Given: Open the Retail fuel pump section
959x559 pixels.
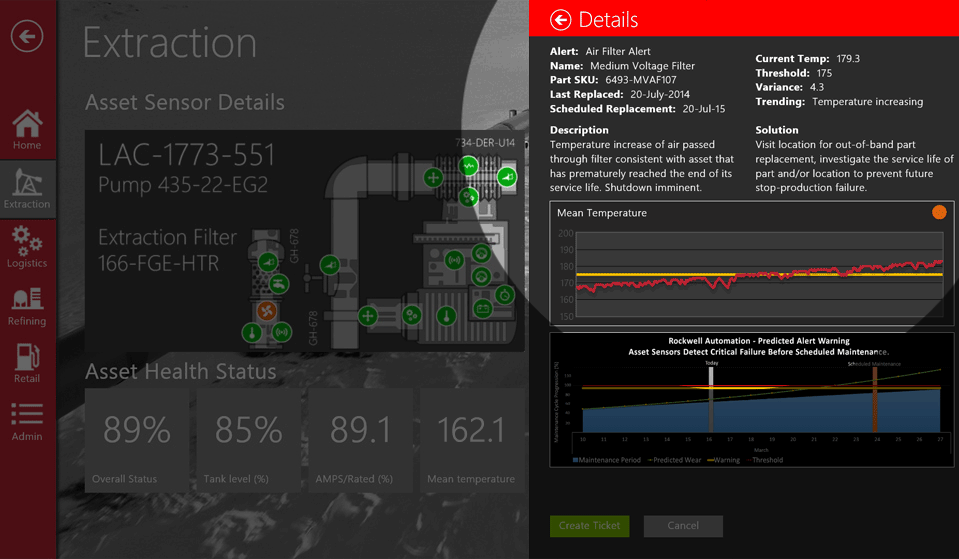Looking at the screenshot, I should pos(27,364).
